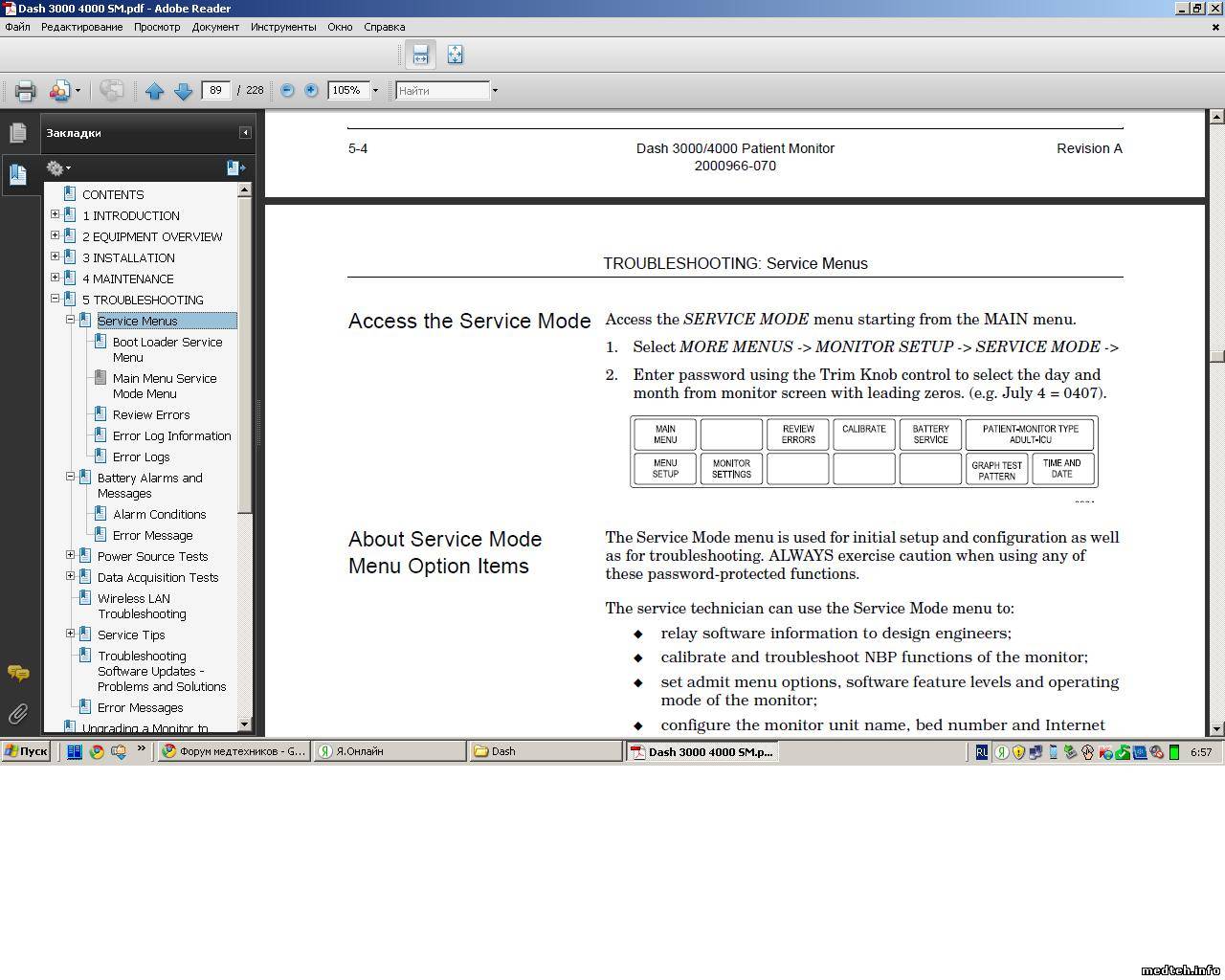Expand the Power Source Tests bookmark
The image size is (1225, 980).
[70, 555]
